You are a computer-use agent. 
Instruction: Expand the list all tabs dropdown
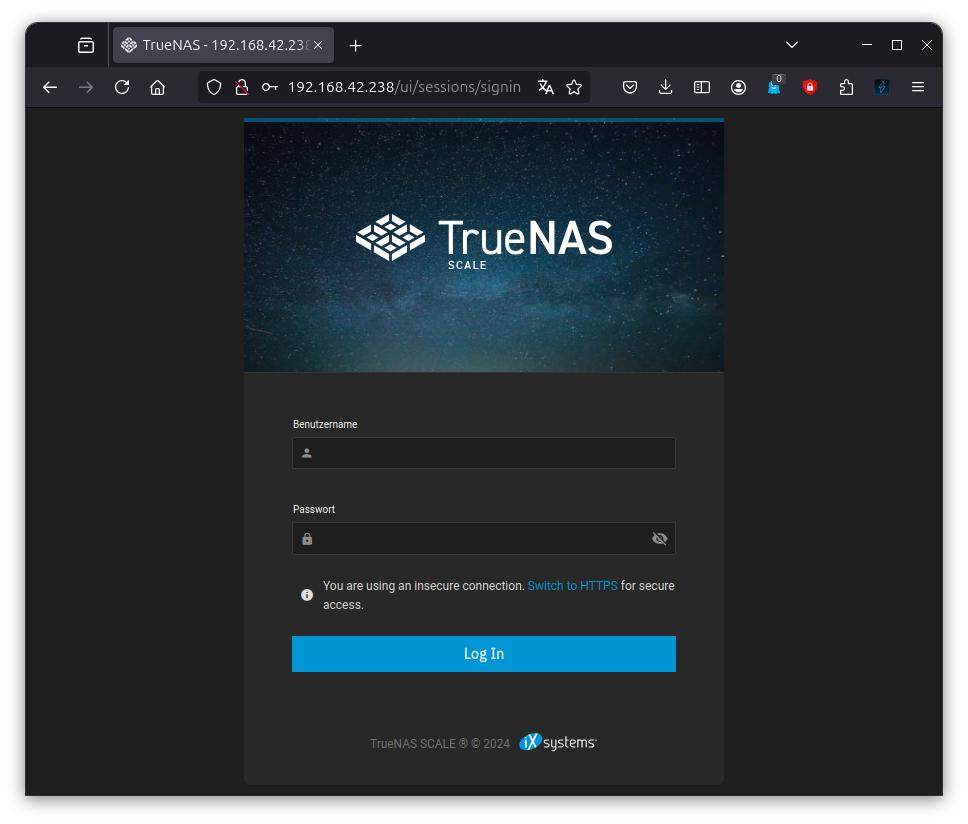coord(791,45)
